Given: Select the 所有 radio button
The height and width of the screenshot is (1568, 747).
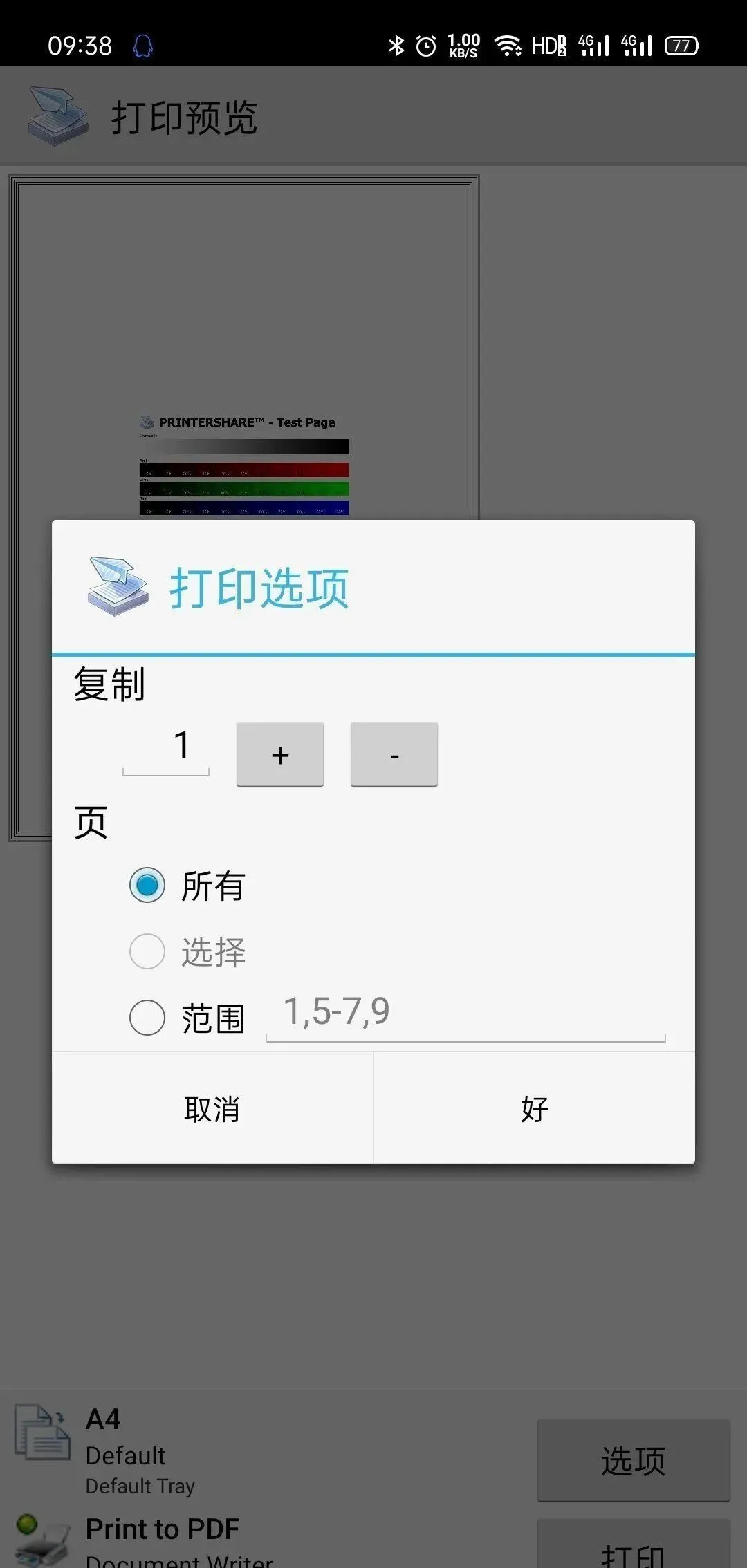Looking at the screenshot, I should (x=147, y=885).
